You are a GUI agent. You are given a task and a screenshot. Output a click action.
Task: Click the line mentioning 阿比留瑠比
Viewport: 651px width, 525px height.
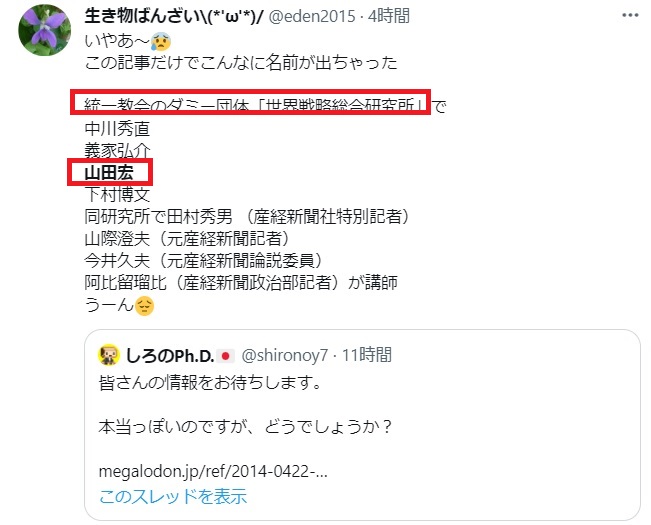[x=241, y=283]
